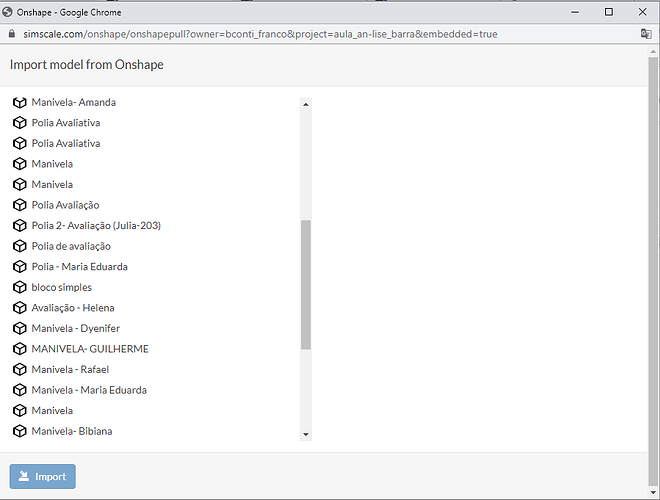Select the Avaliação - Helena model

point(73,308)
